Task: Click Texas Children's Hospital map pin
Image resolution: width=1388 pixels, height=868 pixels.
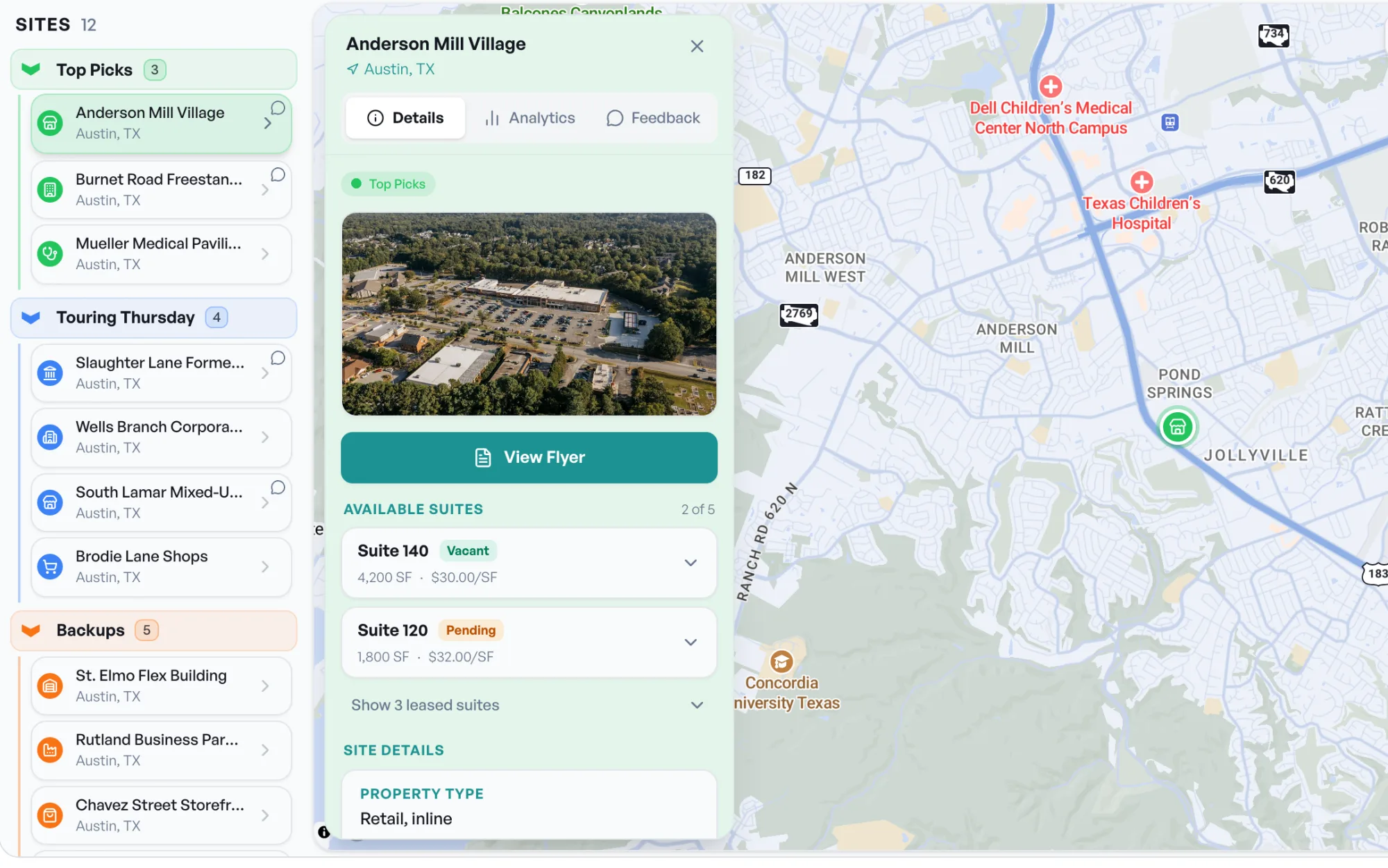Action: [x=1142, y=182]
